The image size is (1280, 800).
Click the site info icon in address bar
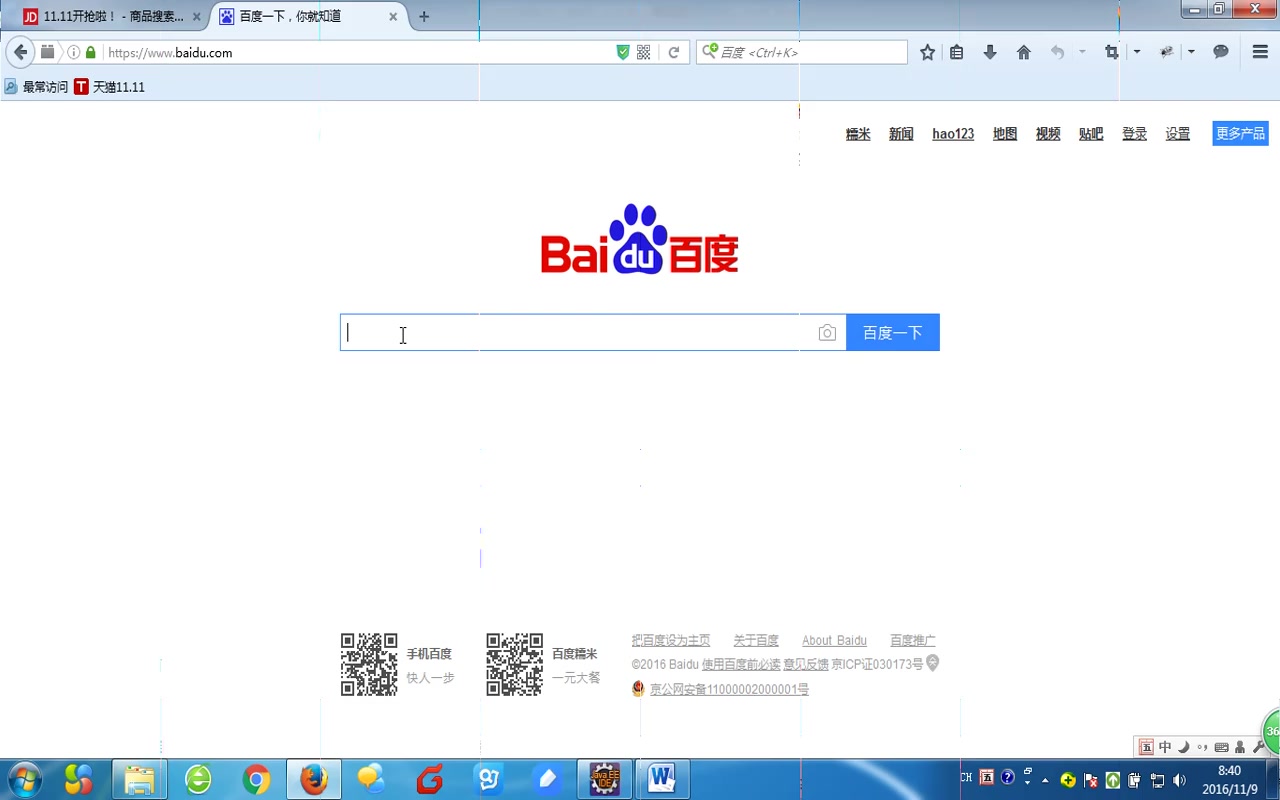click(73, 53)
